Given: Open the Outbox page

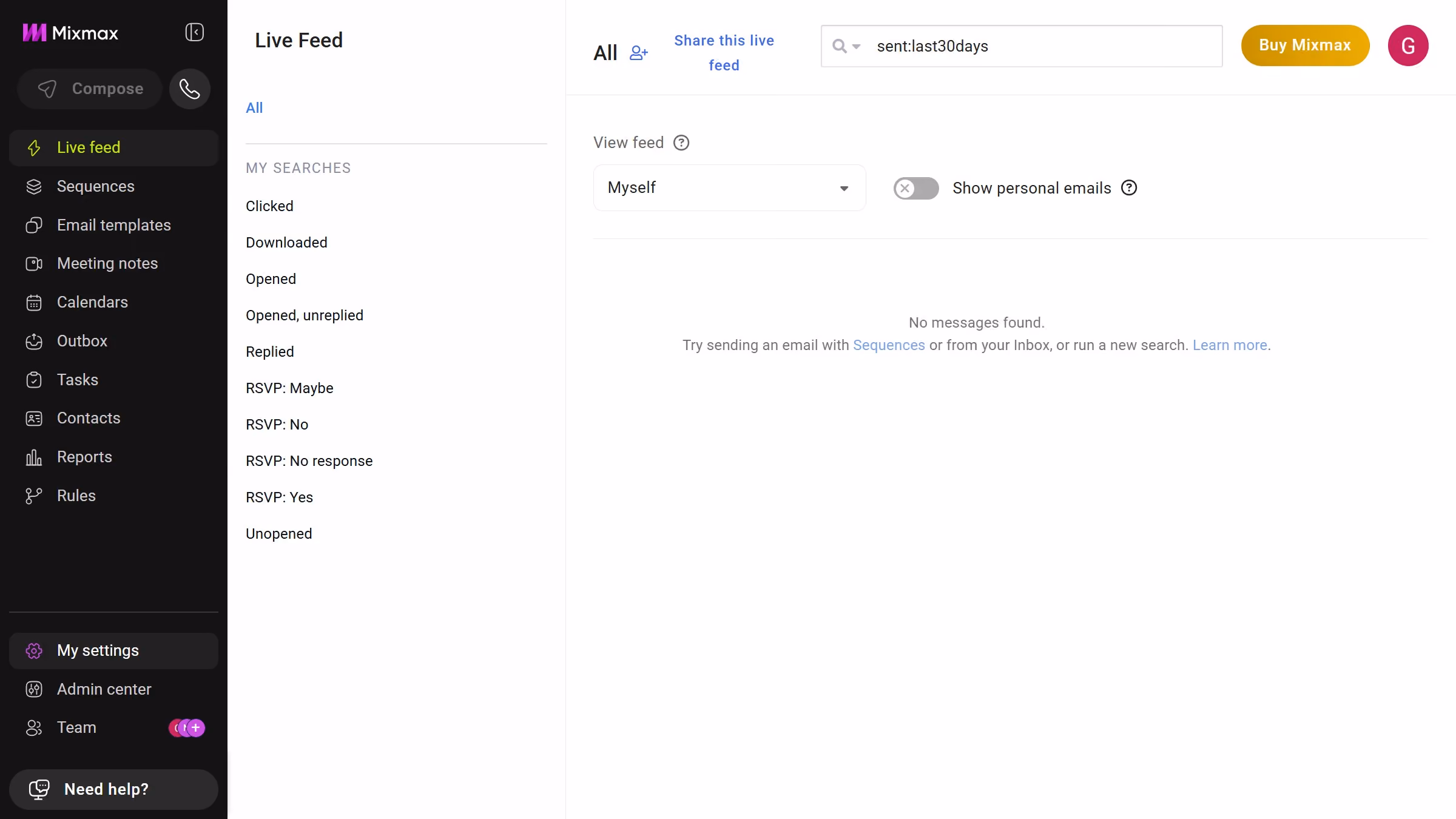Looking at the screenshot, I should pyautogui.click(x=113, y=341).
